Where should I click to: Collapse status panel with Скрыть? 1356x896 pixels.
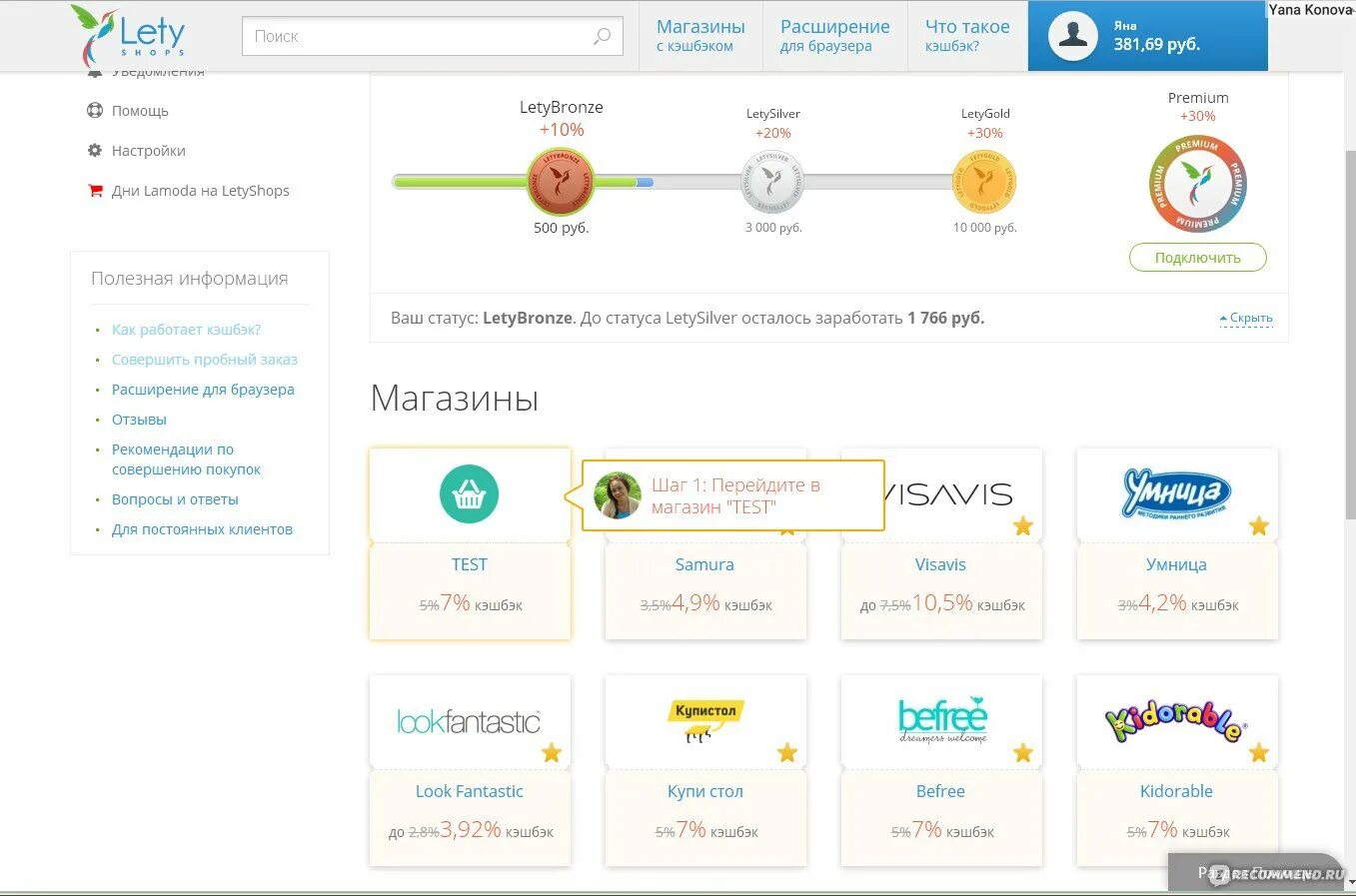click(1246, 318)
